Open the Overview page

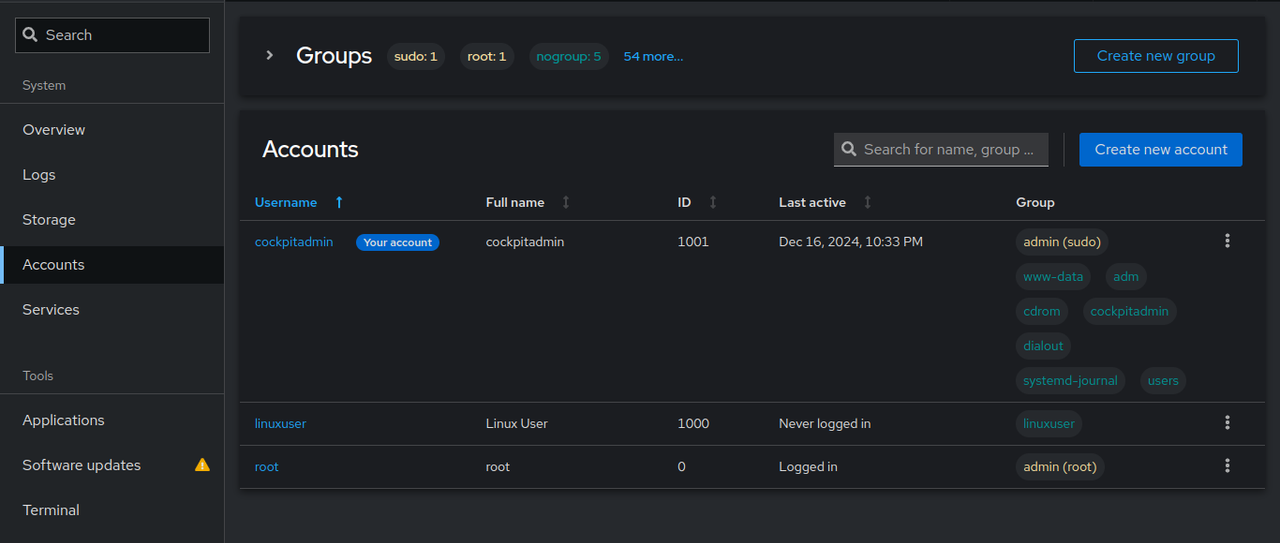tap(112, 130)
